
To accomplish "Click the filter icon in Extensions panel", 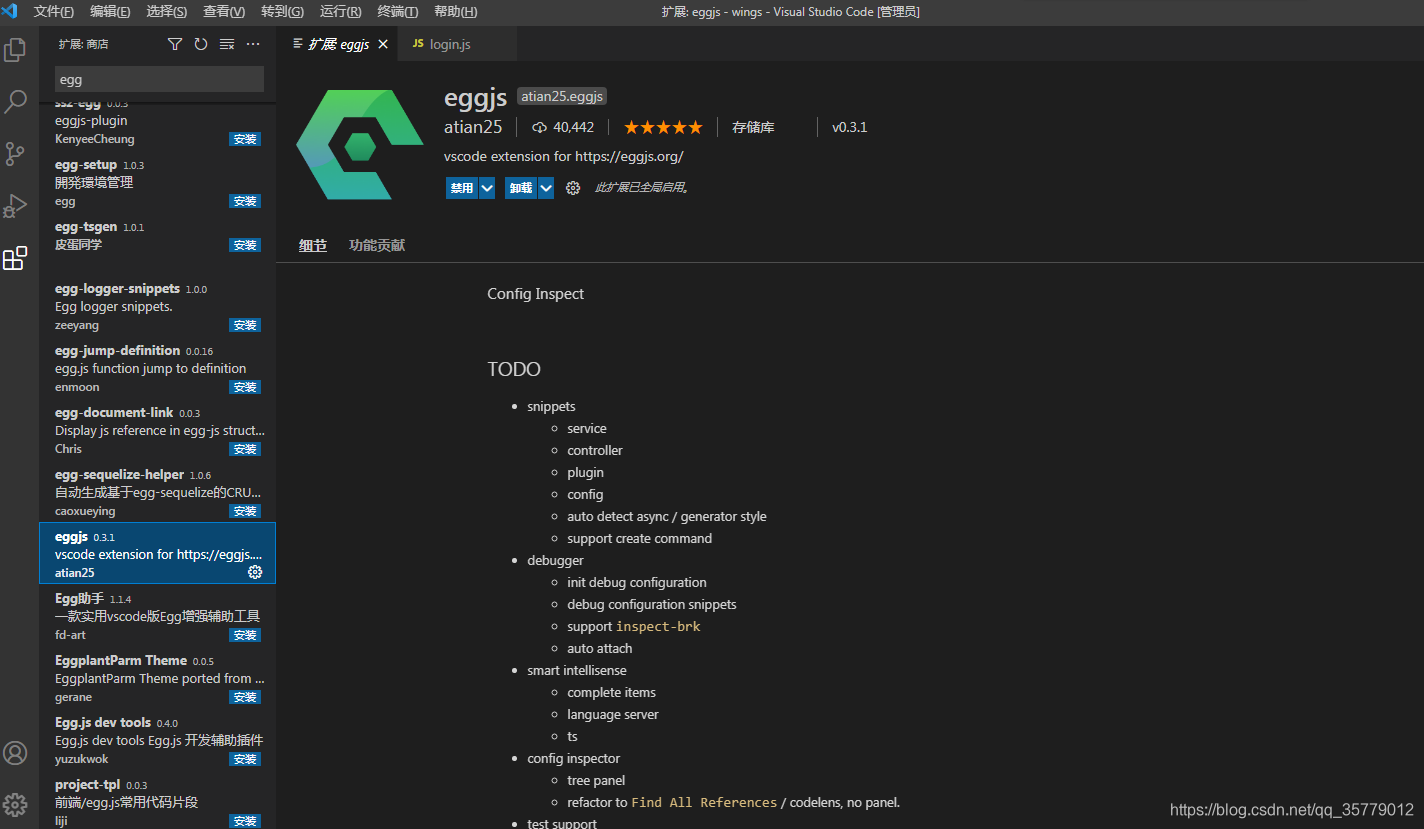I will (174, 43).
